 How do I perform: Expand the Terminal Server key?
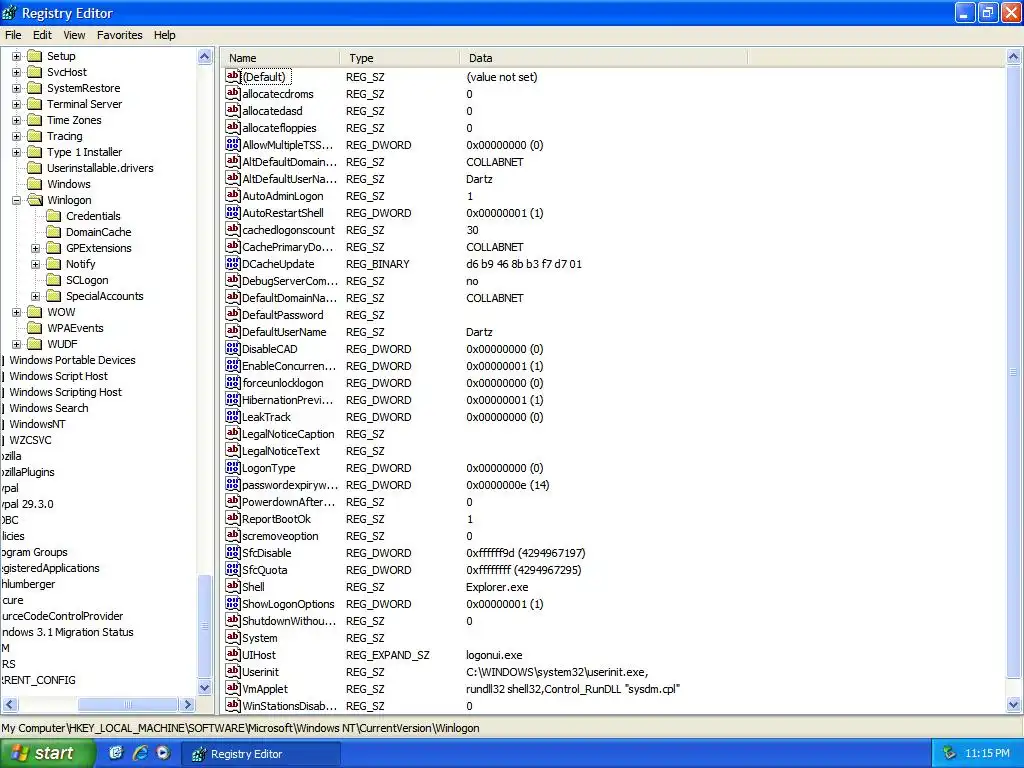tap(16, 104)
